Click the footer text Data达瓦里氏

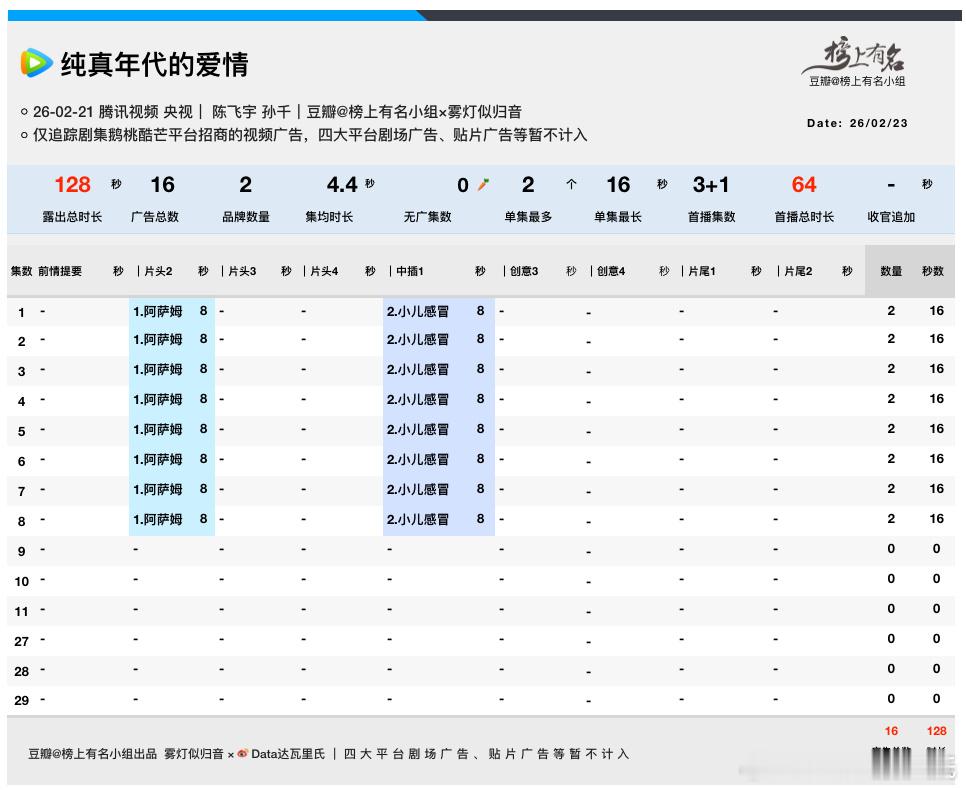(x=288, y=754)
